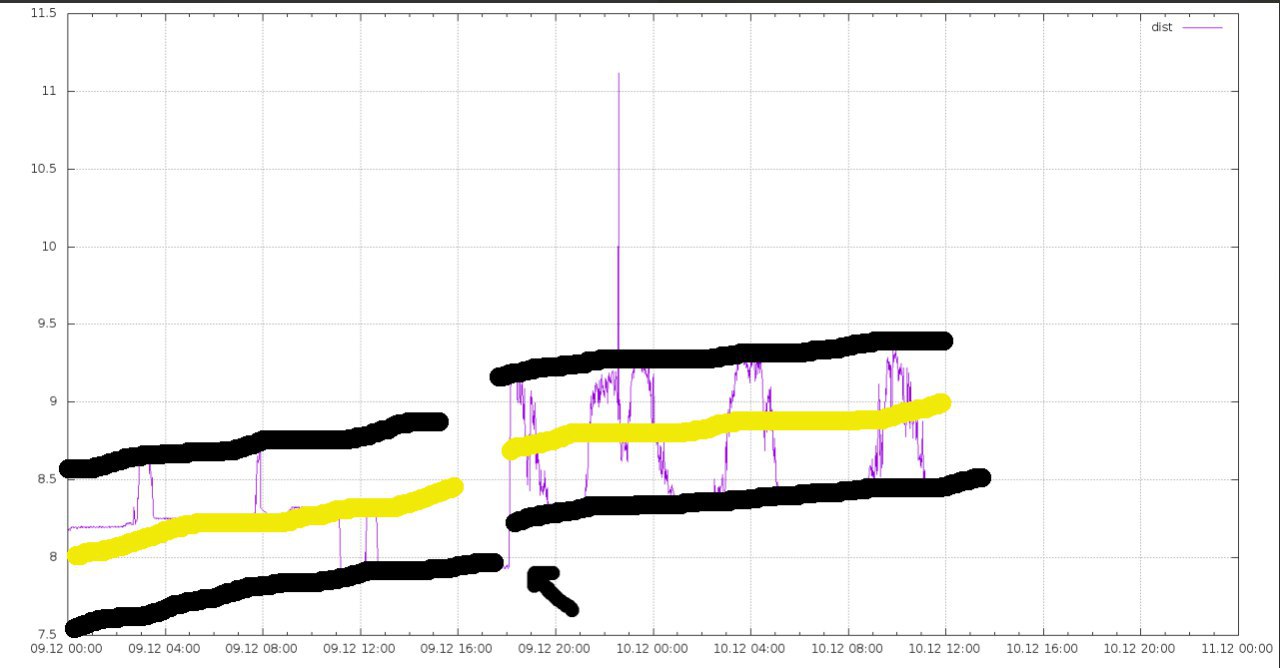Viewport: 1280px width, 668px height.
Task: Click the x-axis label 11.12 00:00
Action: [1236, 648]
